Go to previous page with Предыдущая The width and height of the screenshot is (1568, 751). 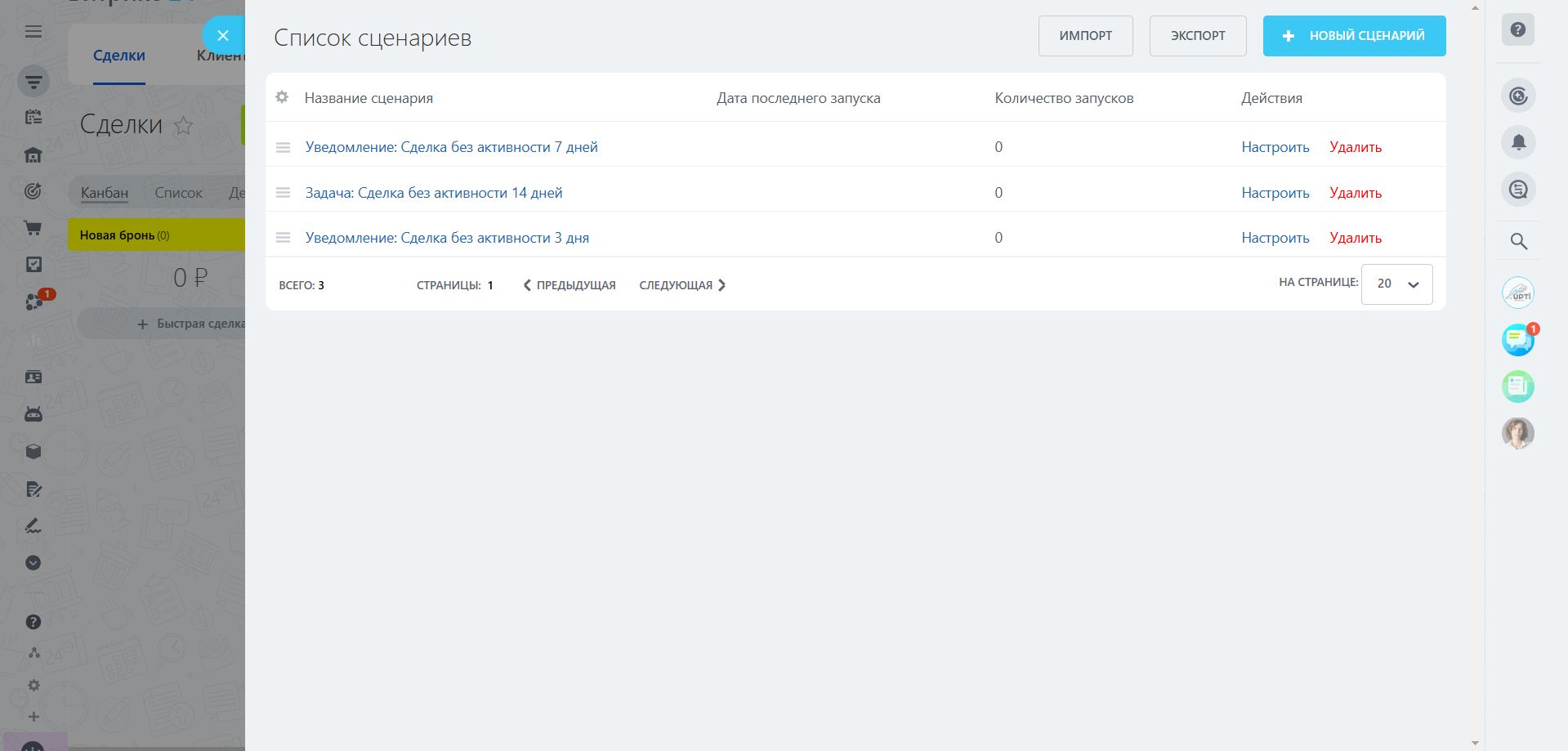pos(570,285)
